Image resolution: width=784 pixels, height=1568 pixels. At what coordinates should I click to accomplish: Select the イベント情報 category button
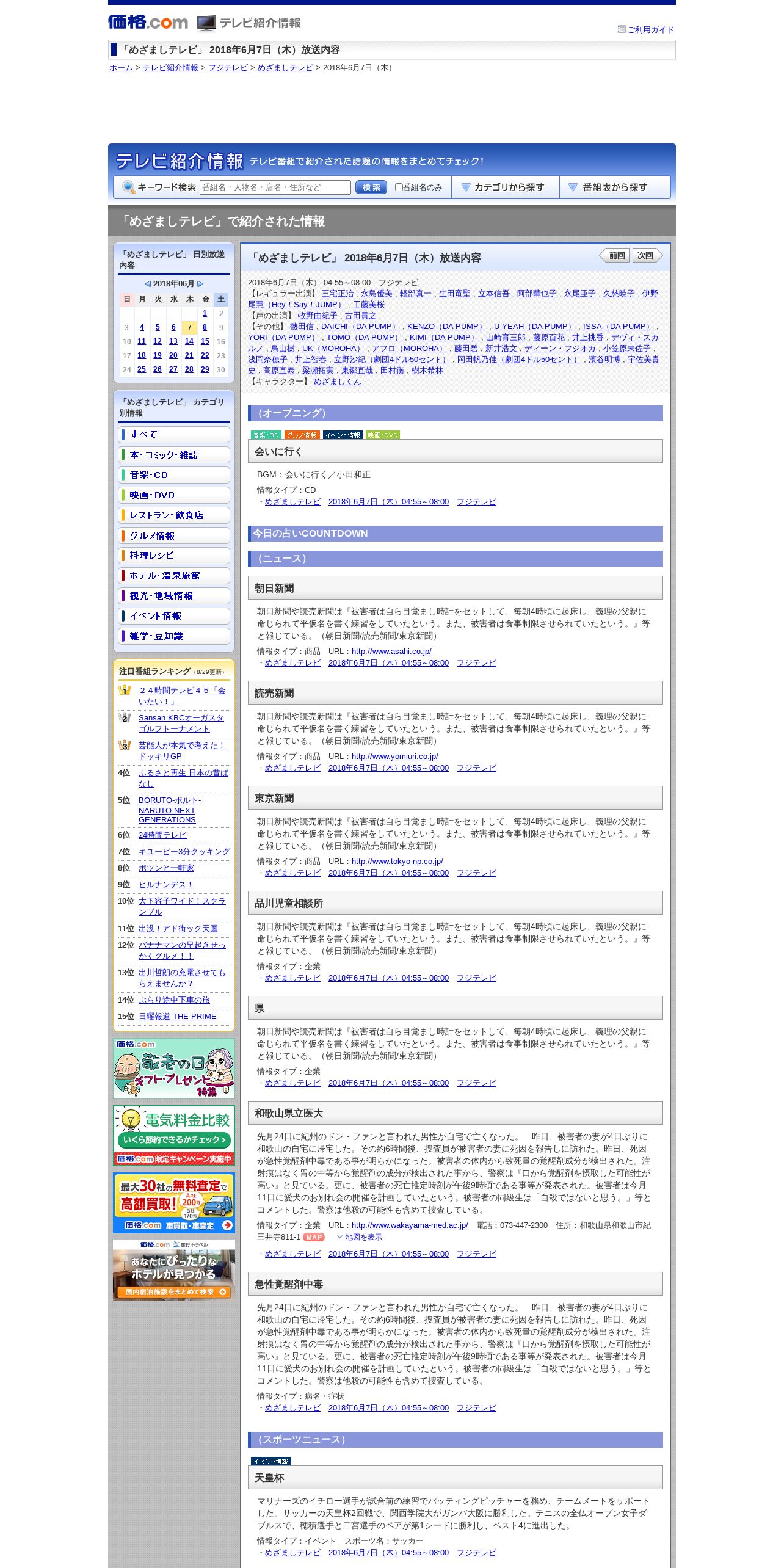point(174,615)
